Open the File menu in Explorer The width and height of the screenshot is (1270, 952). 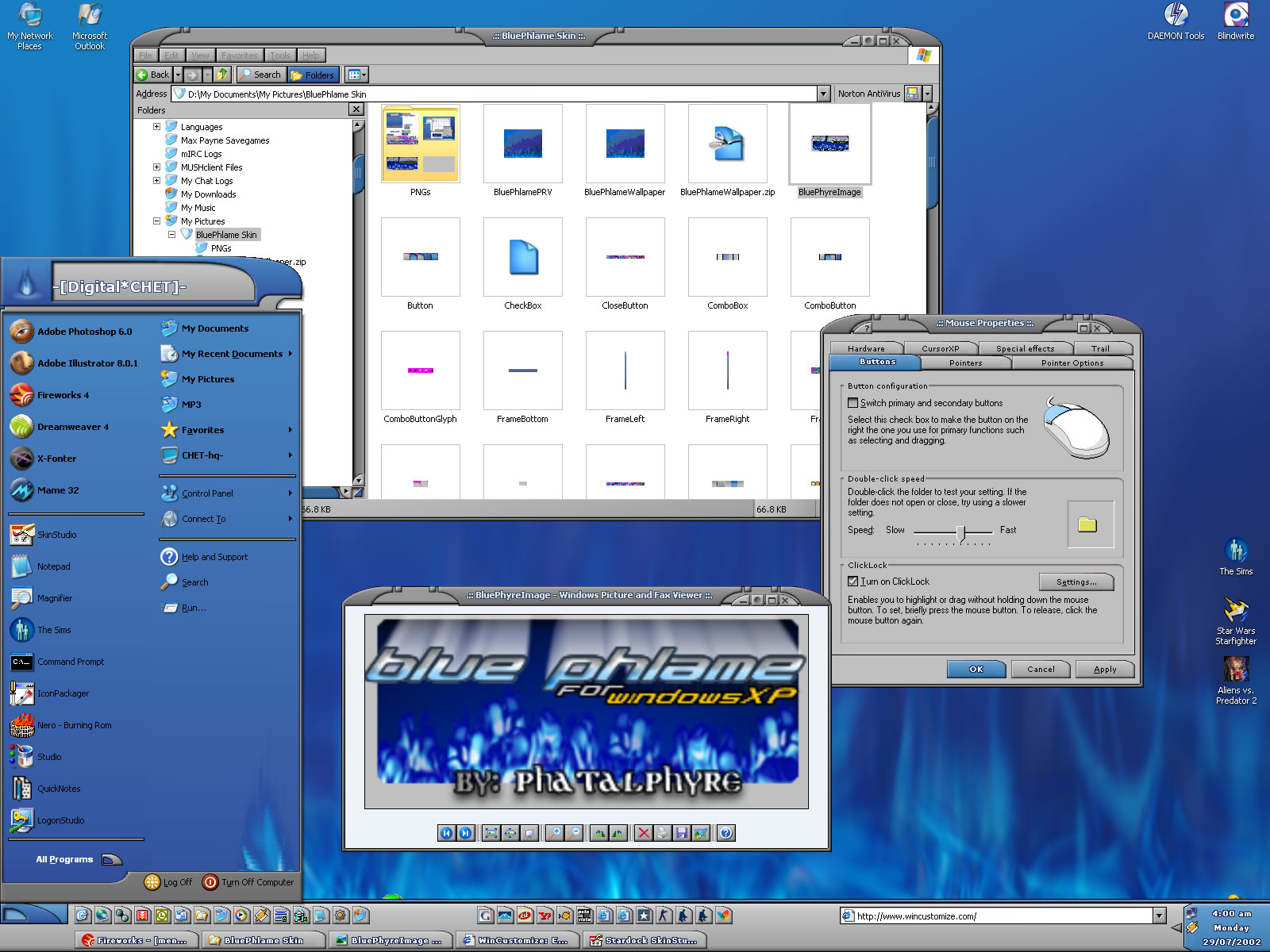pos(145,56)
